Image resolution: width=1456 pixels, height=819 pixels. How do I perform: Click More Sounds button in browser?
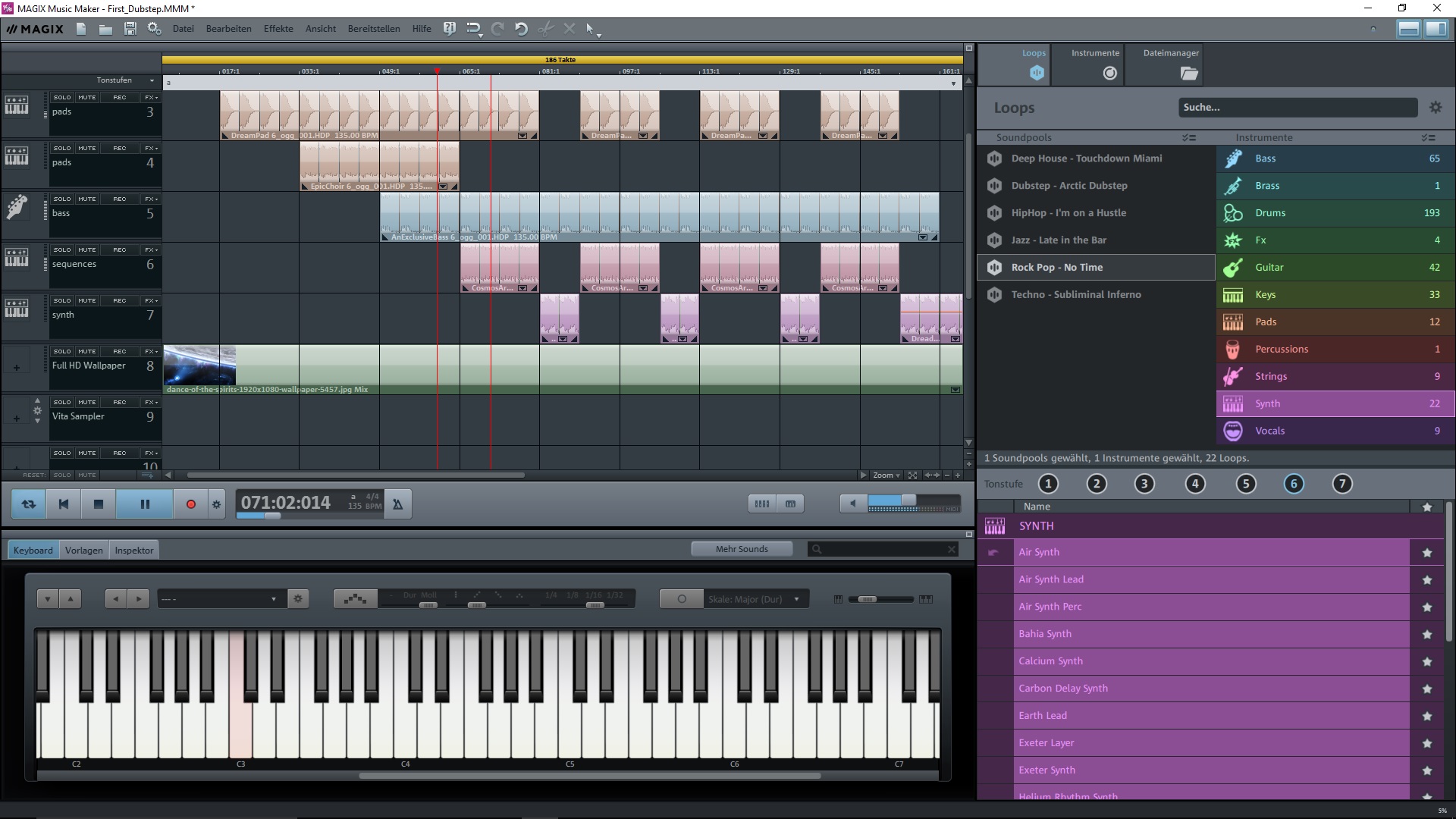(x=741, y=548)
